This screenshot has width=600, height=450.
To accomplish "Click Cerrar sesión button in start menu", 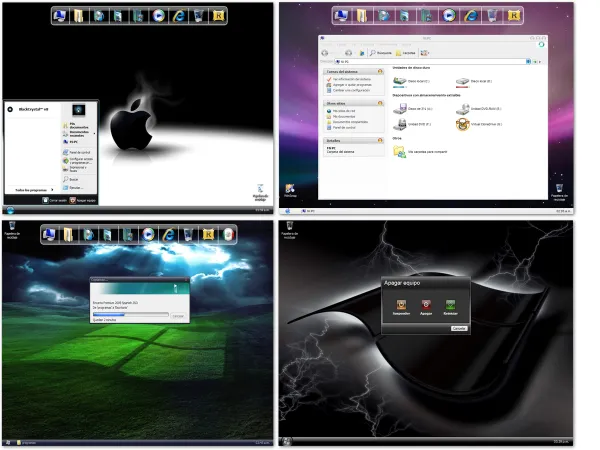I will coord(54,200).
